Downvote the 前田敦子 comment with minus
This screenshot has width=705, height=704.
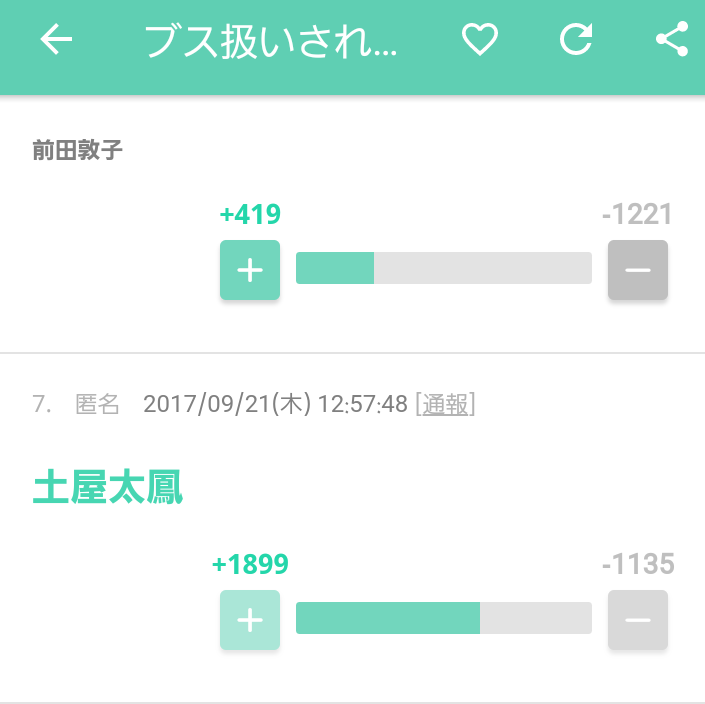638,270
